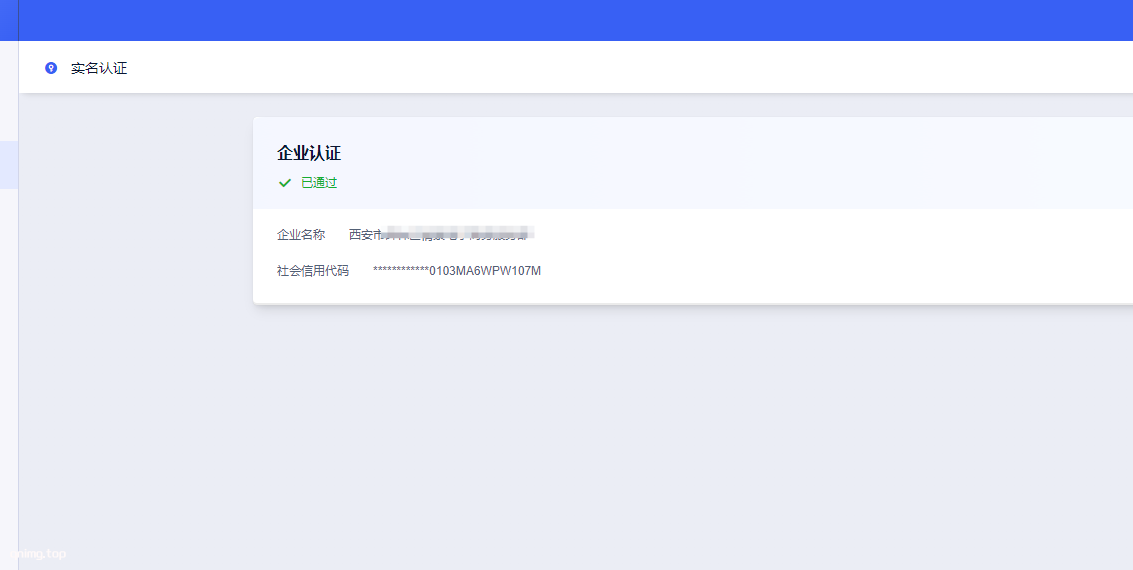The image size is (1133, 570).
Task: Click the gray area left of 企业认证 card
Action: pos(135,210)
